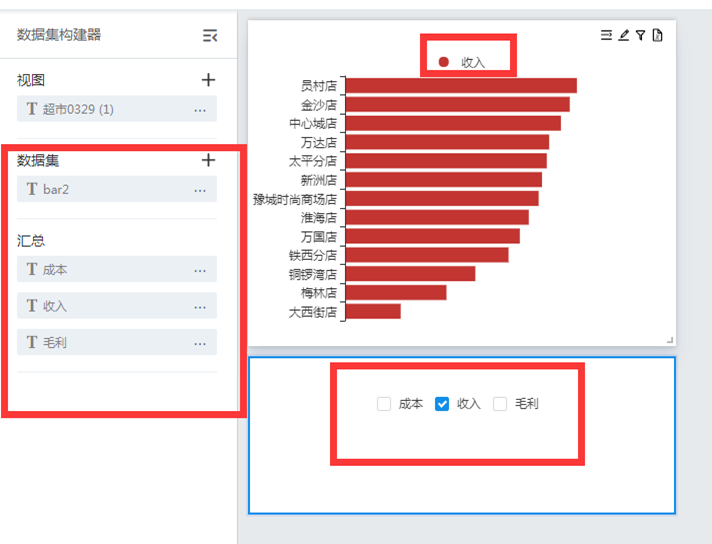Select the 收入 summary item

coord(117,306)
